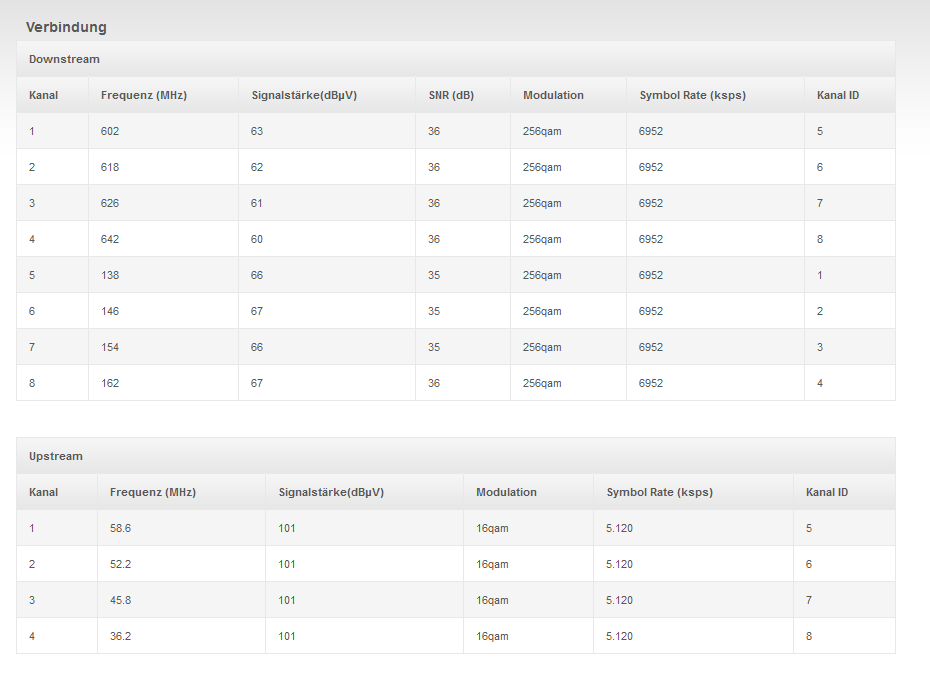930x688 pixels.
Task: Click the SNR (dB) column header
Action: tap(451, 95)
